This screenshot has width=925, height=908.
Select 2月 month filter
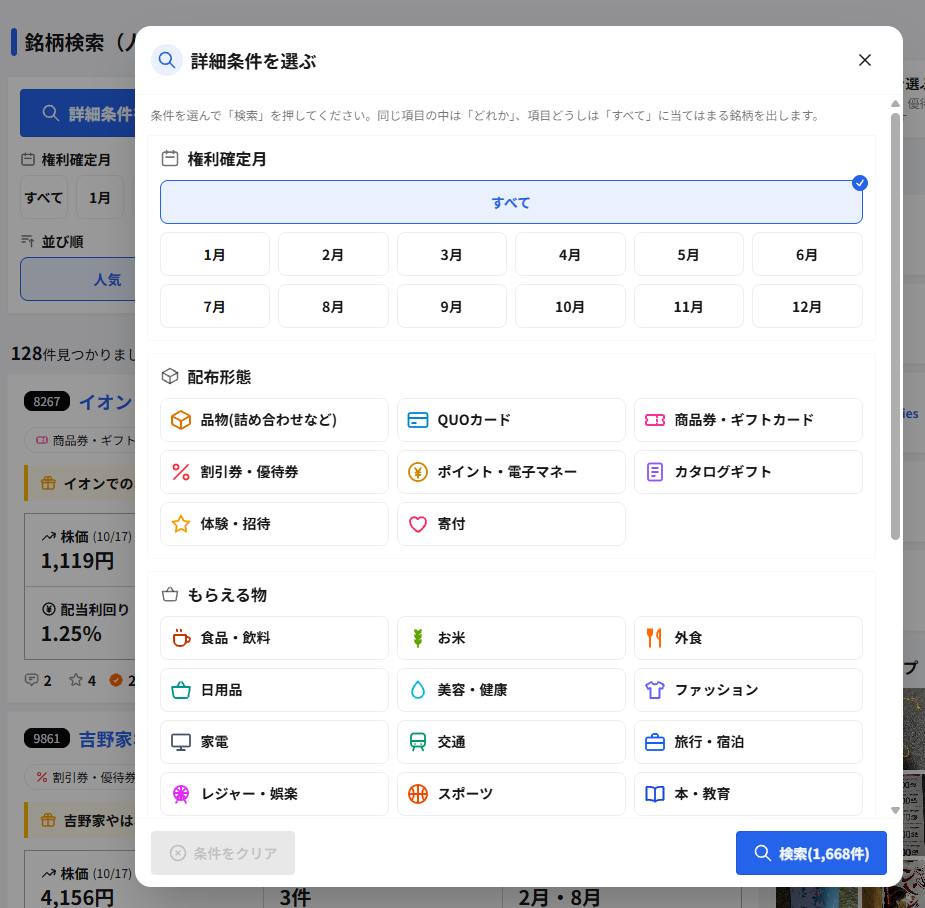(x=333, y=254)
